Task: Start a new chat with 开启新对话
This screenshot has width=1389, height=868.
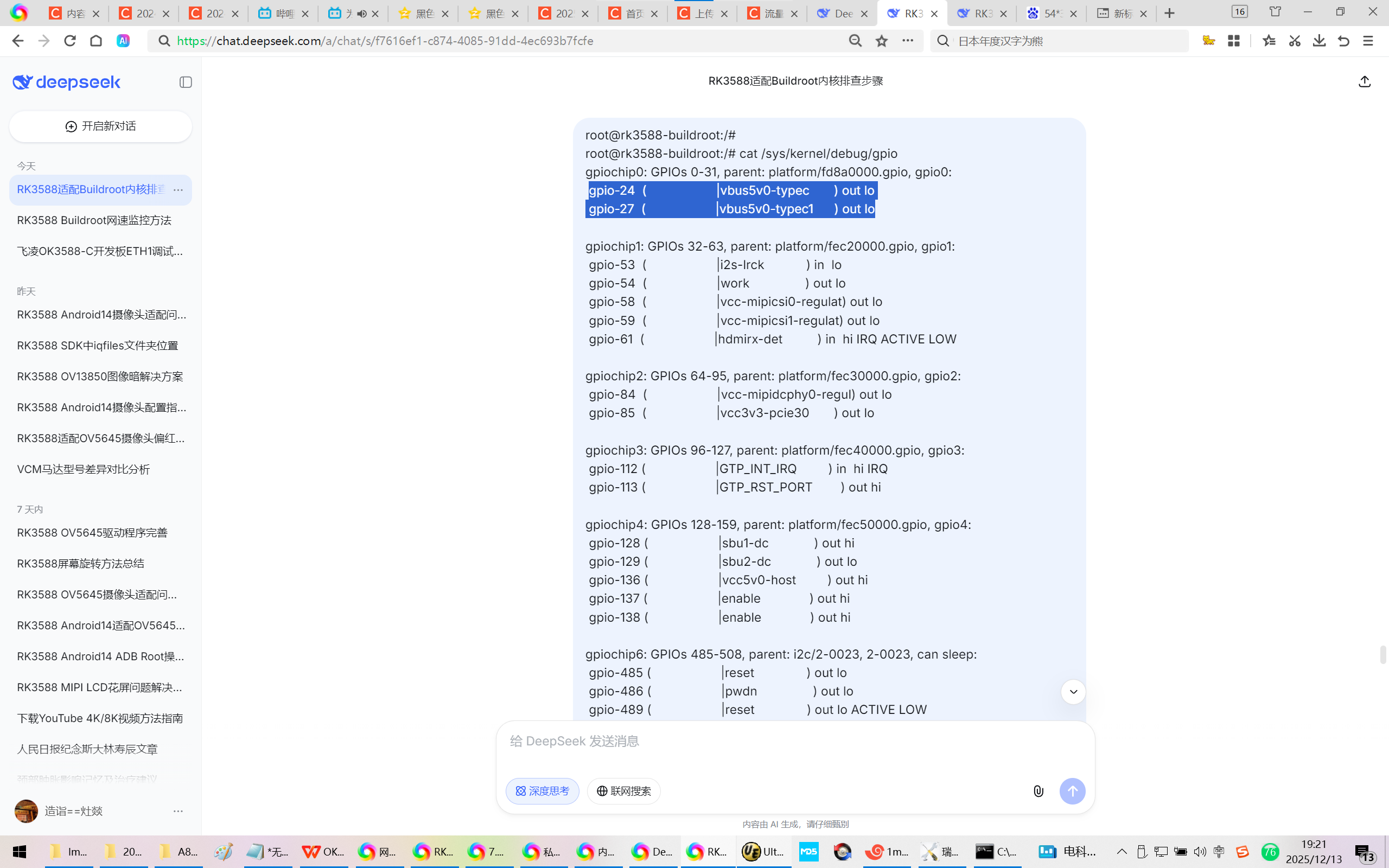Action: click(100, 126)
